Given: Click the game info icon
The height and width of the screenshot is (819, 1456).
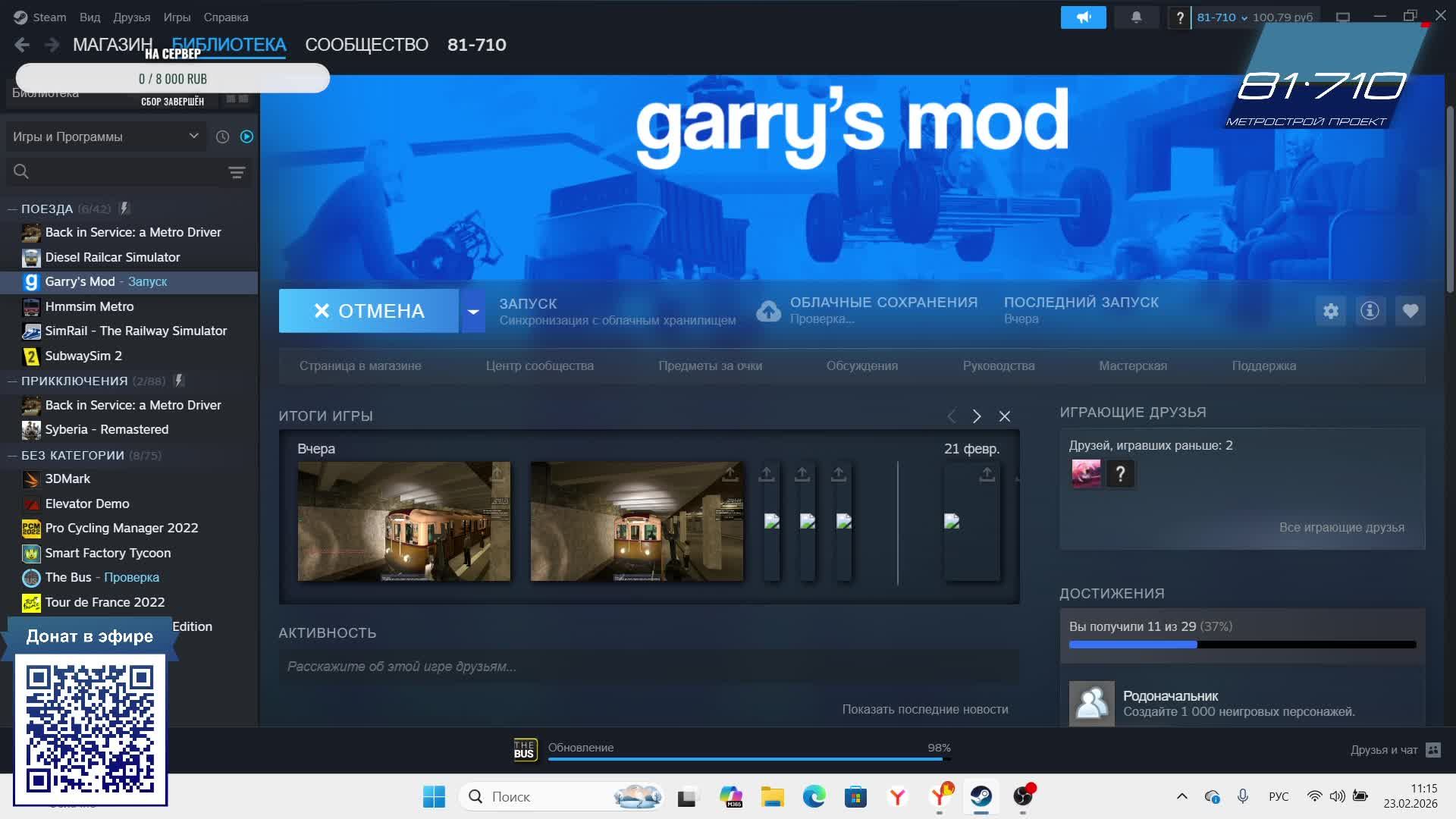Looking at the screenshot, I should point(1370,311).
